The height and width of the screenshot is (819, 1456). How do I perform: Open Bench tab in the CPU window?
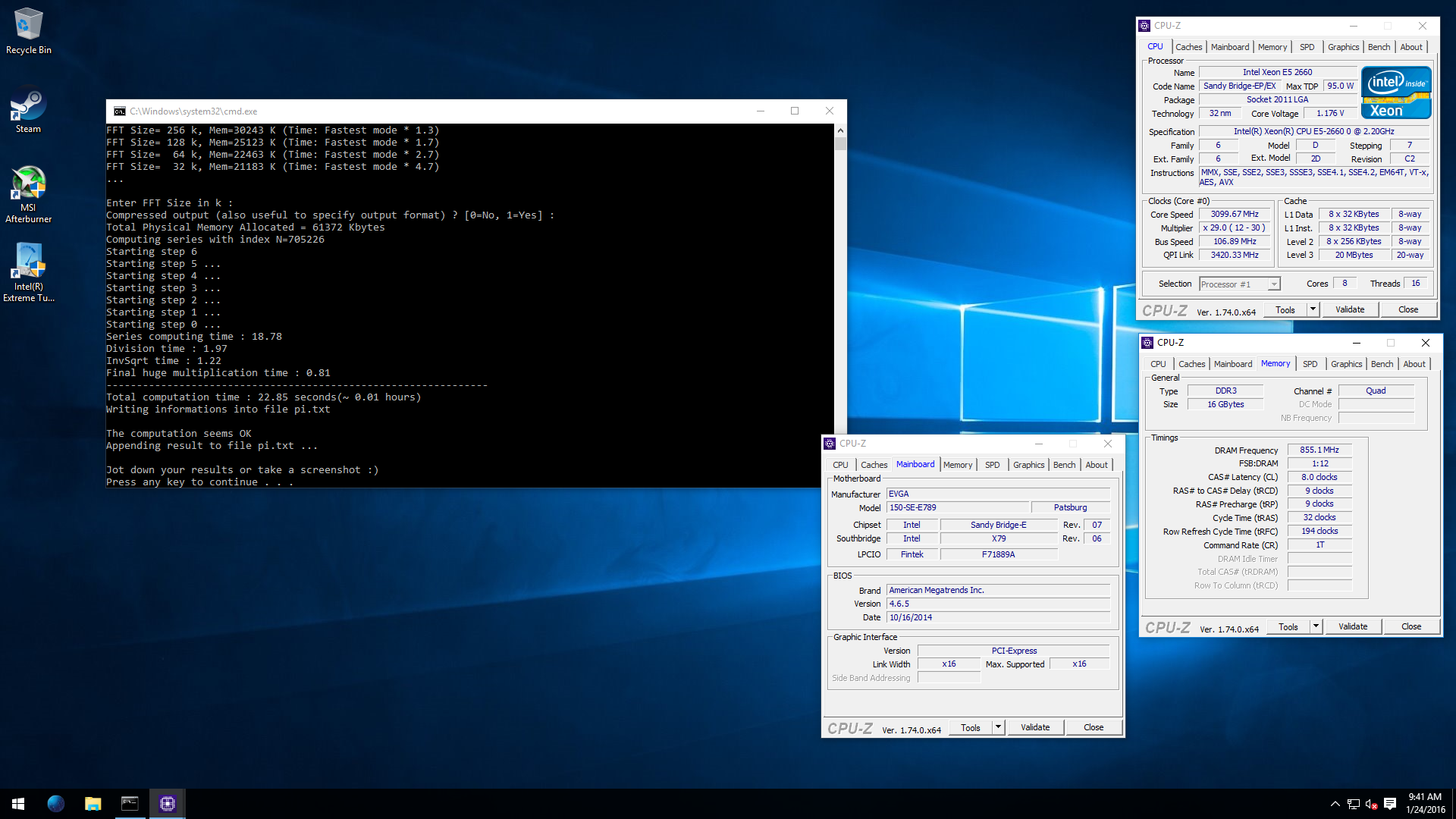pyautogui.click(x=1379, y=47)
